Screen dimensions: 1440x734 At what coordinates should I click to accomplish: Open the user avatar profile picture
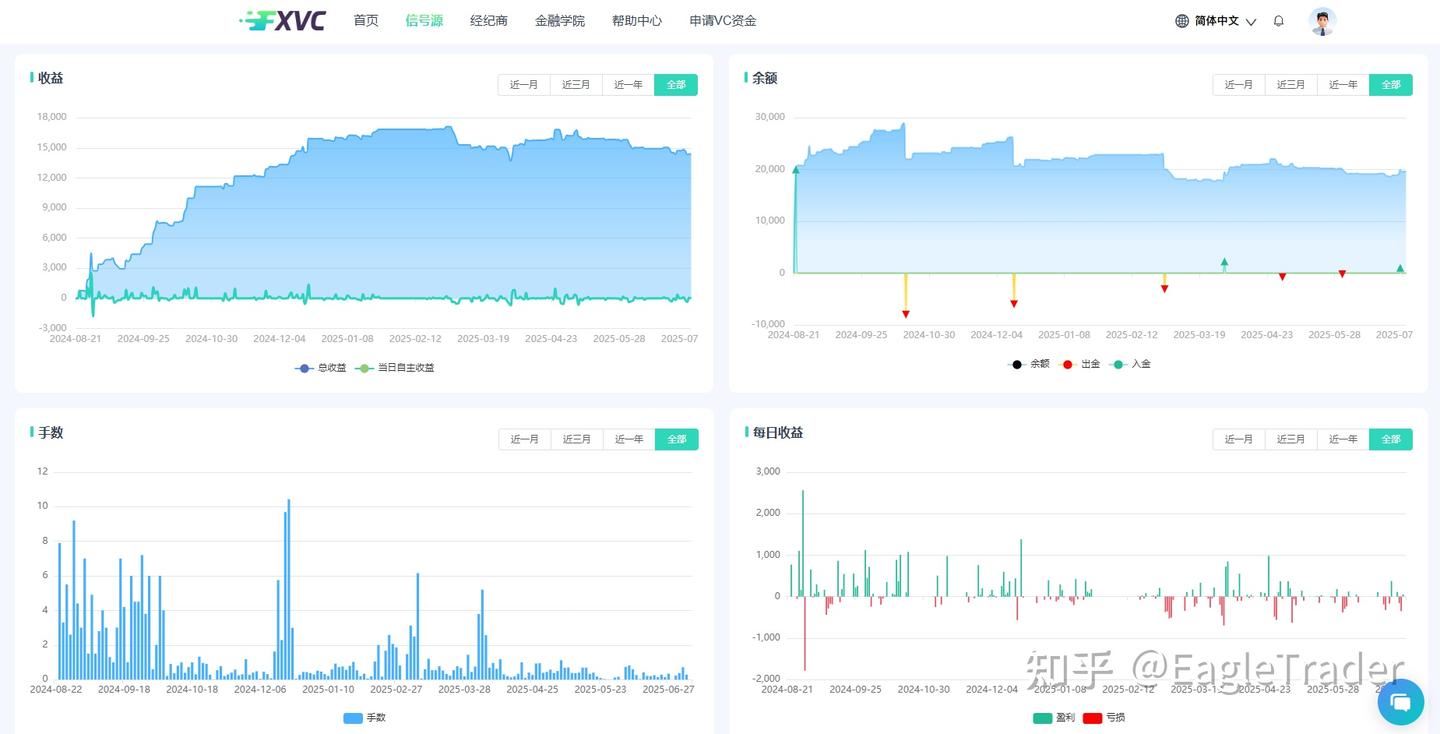pyautogui.click(x=1322, y=20)
